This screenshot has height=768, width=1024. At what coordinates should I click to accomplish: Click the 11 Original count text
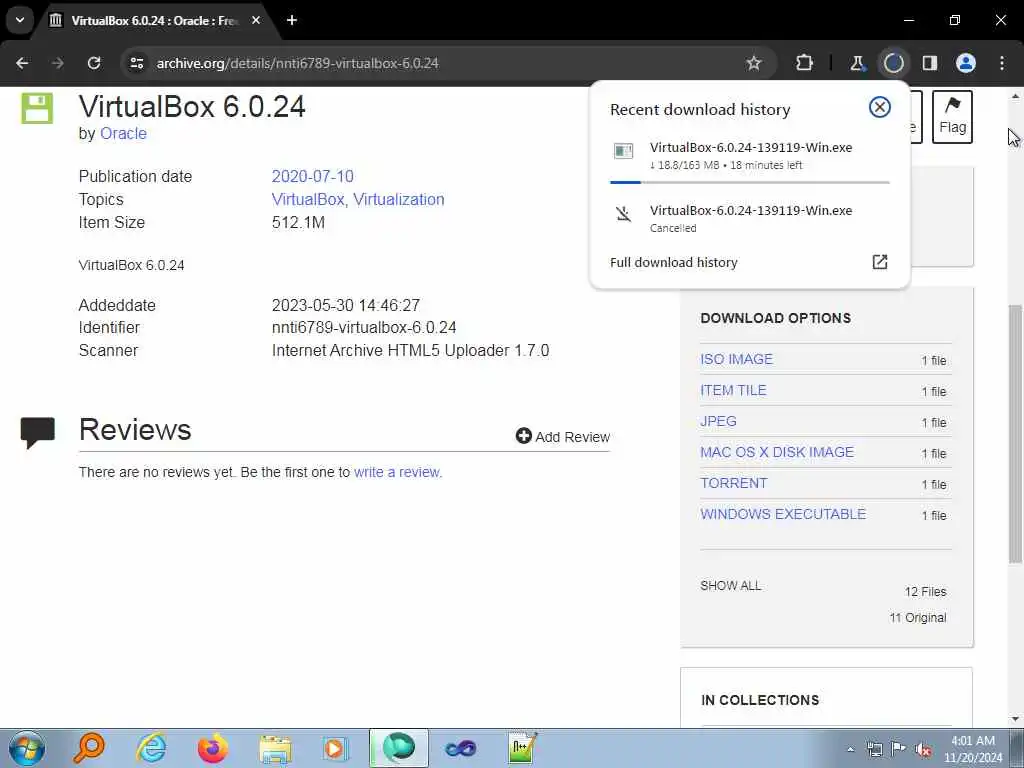(x=918, y=618)
